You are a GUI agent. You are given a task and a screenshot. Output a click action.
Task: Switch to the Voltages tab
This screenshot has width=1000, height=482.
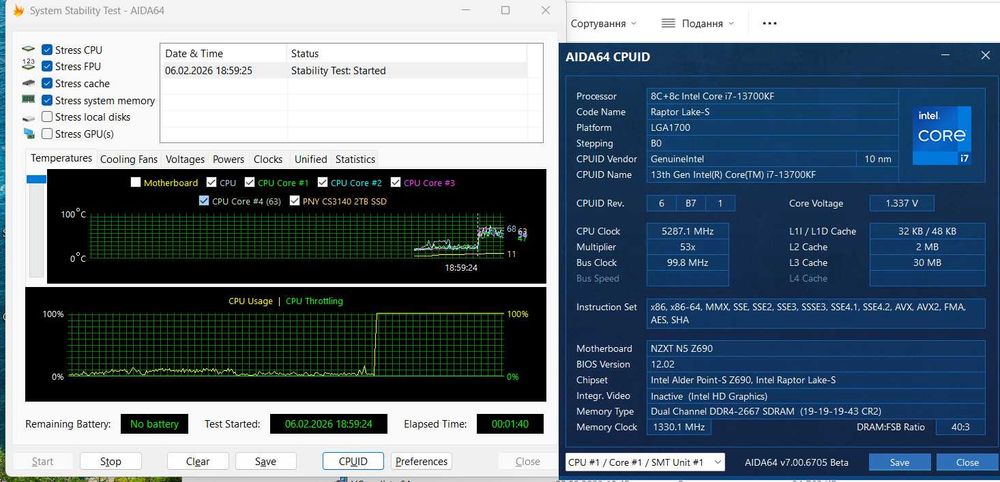[x=185, y=159]
